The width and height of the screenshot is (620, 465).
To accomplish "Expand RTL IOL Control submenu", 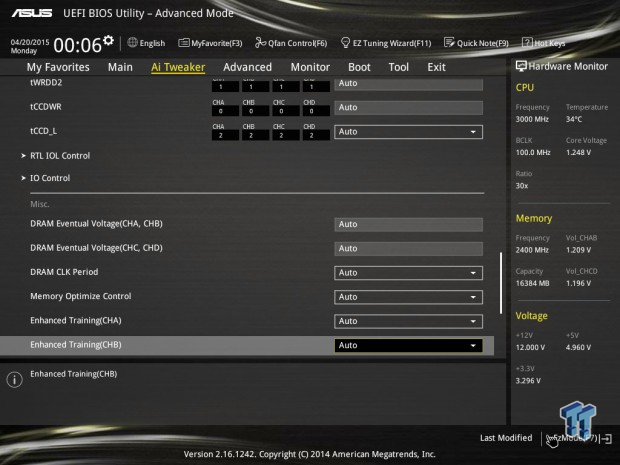I will 60,156.
